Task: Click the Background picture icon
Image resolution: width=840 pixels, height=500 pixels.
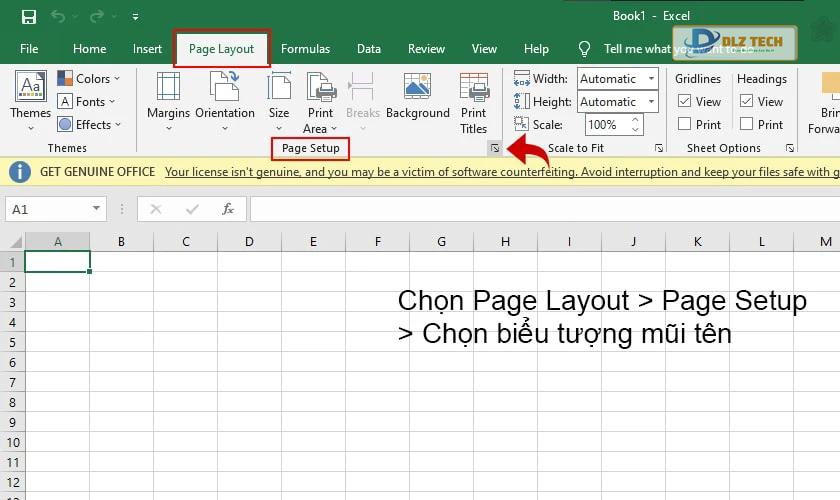Action: click(x=417, y=86)
